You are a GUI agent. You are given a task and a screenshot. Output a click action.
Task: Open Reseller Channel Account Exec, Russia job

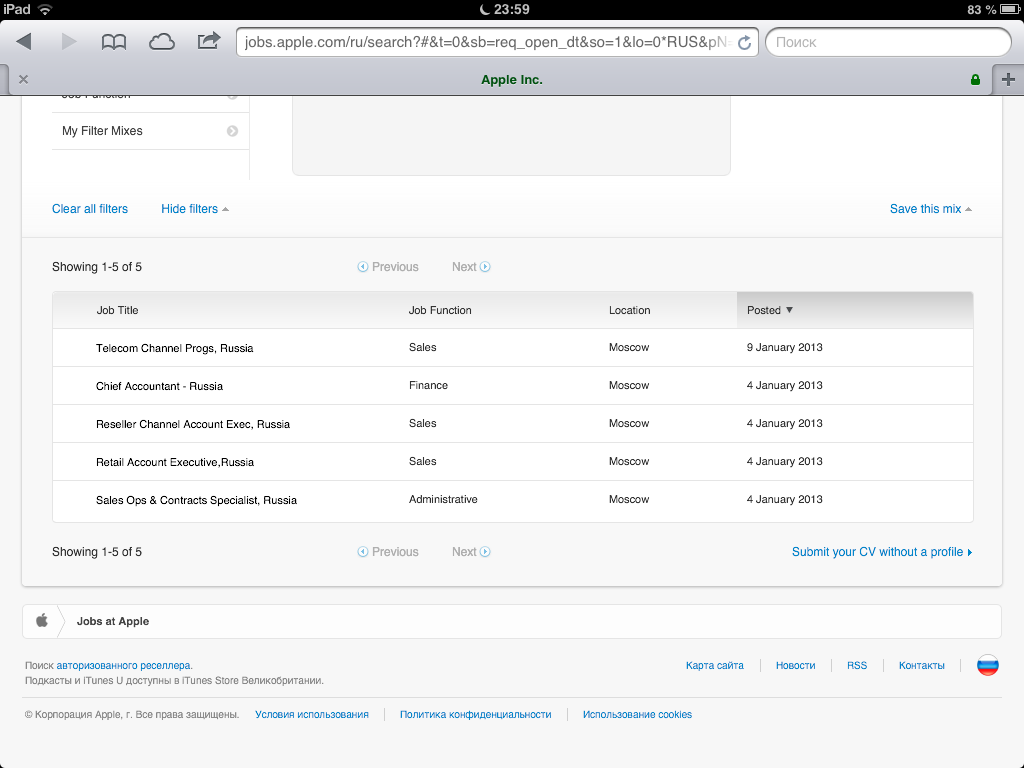click(193, 424)
